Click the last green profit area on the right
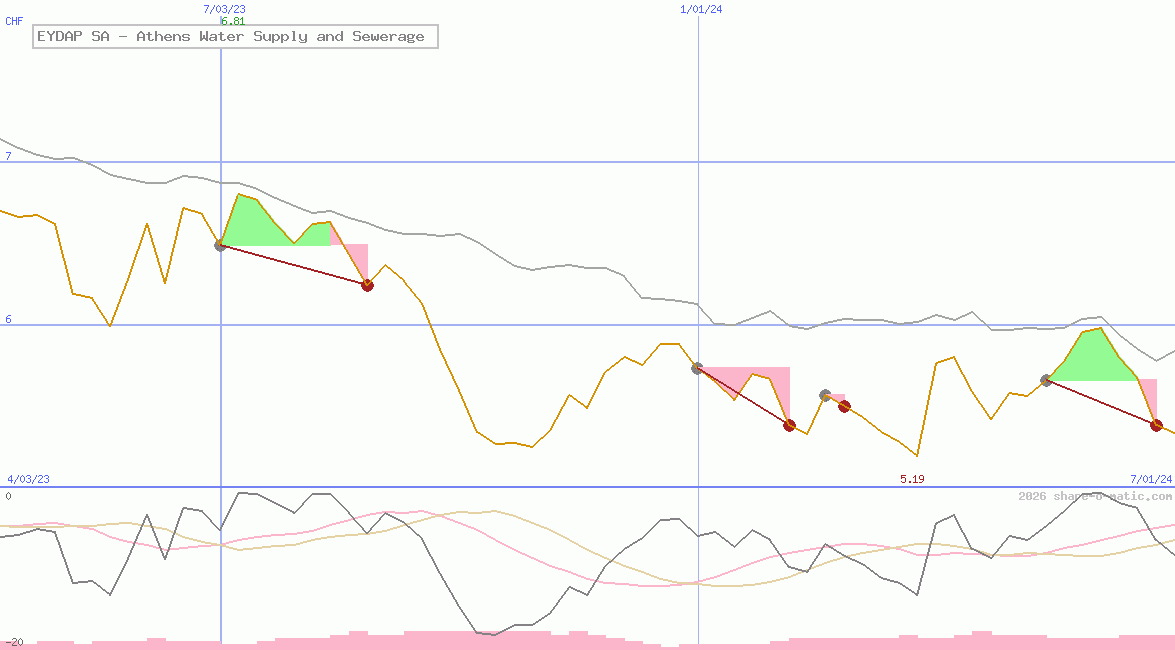Image resolution: width=1175 pixels, height=650 pixels. coord(1092,358)
